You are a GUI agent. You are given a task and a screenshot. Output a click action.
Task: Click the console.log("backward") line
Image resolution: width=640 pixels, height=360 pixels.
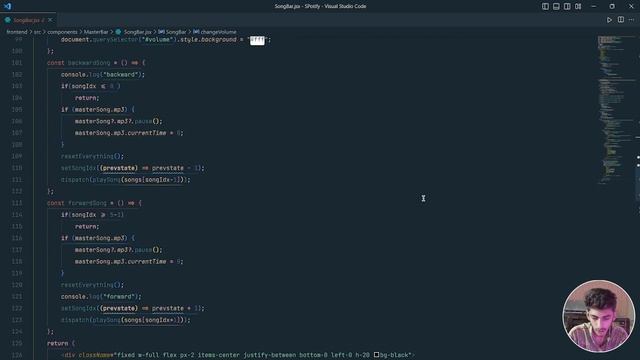coord(103,75)
